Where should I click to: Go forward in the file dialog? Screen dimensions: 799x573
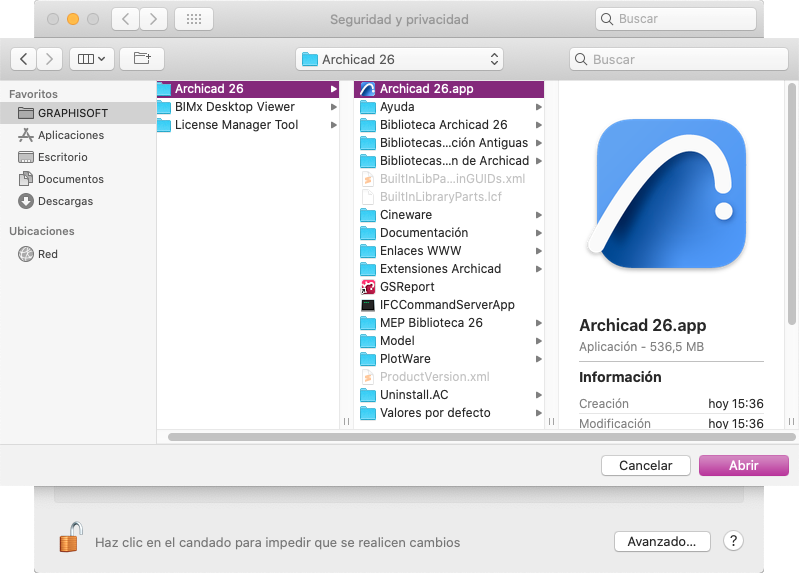click(x=49, y=59)
